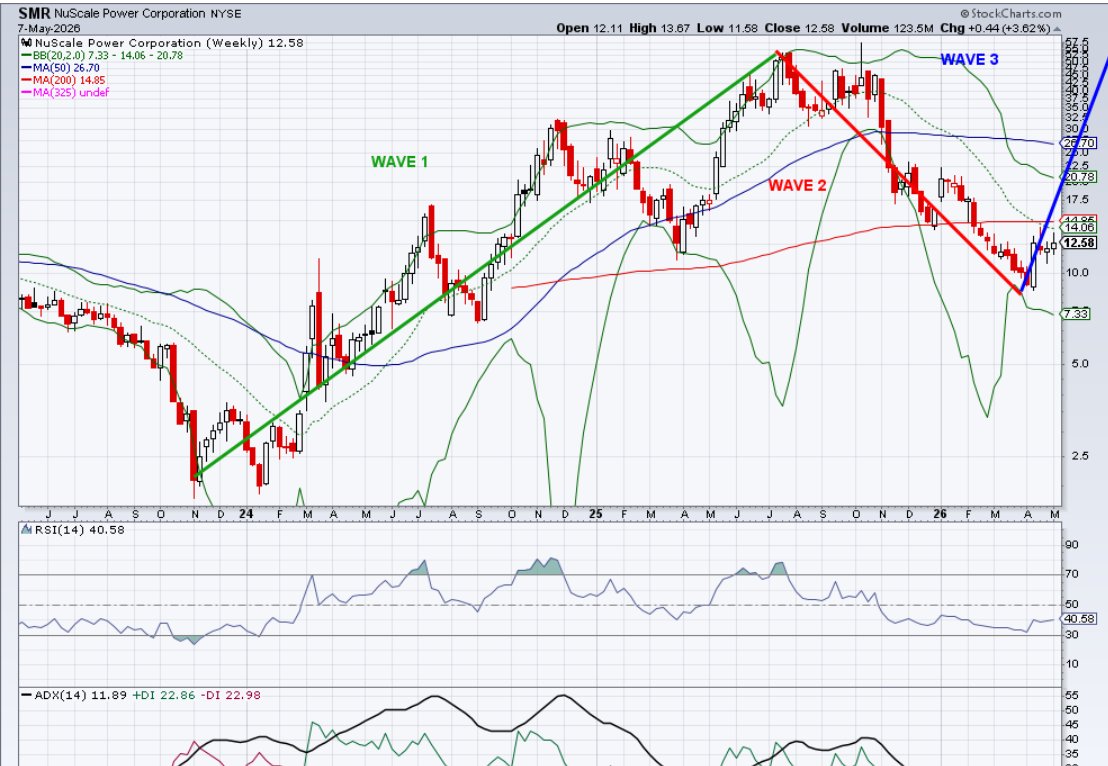Viewport: 1108px width, 766px height.
Task: Click the candlestick icon beside the NuScale legend
Action: (27, 43)
